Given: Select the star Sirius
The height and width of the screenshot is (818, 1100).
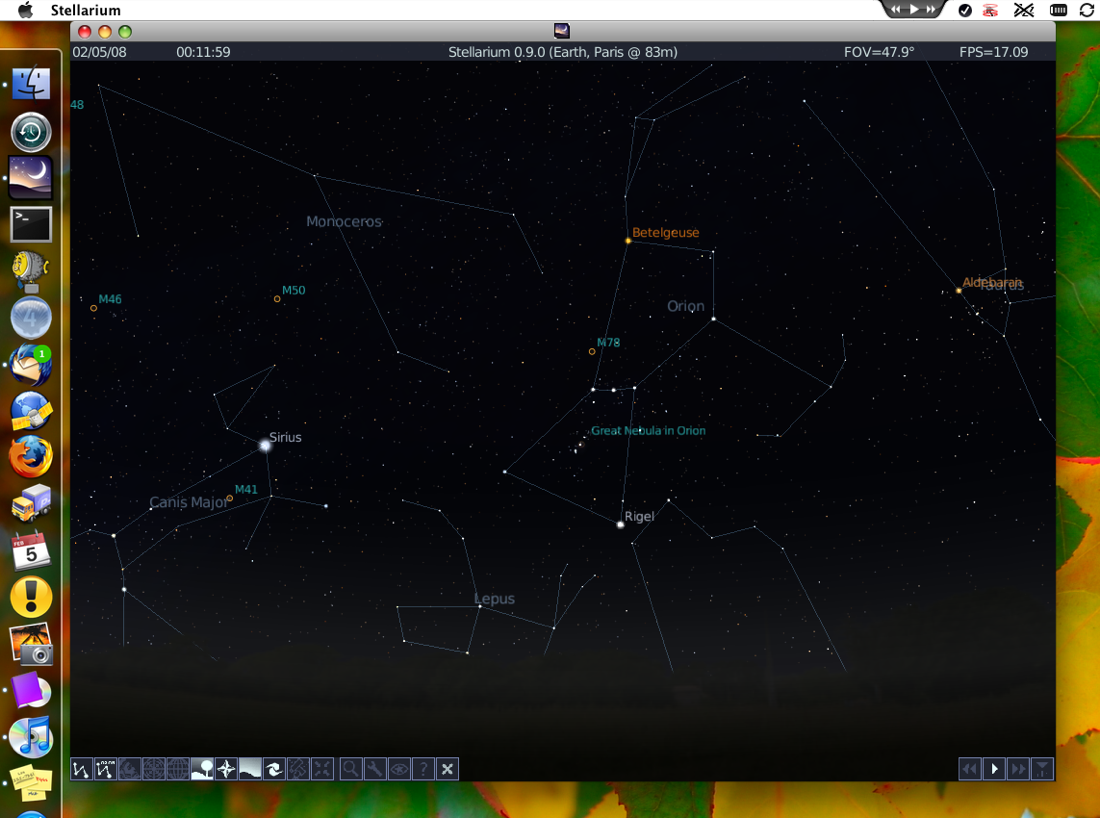Looking at the screenshot, I should [x=265, y=445].
